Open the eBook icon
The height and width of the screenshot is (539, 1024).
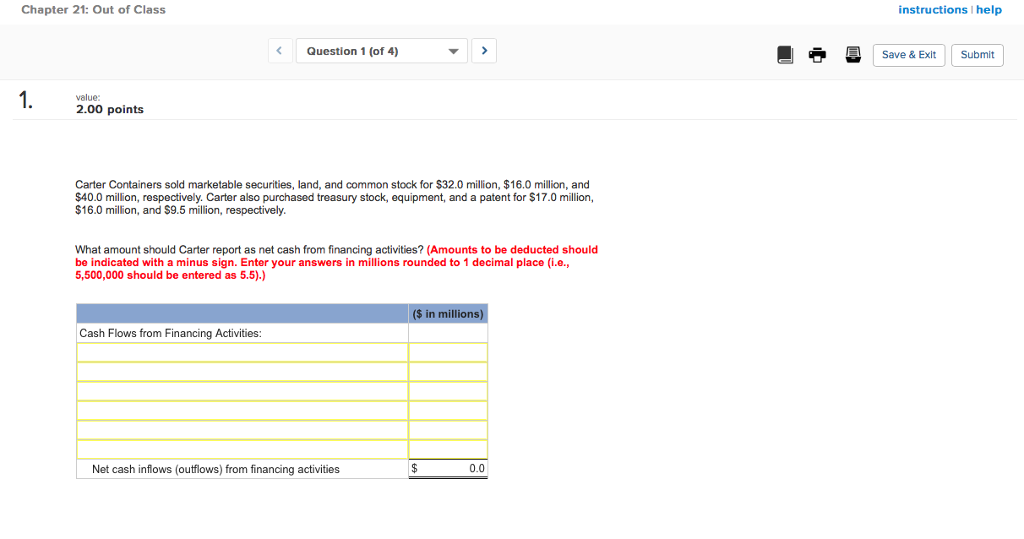pyautogui.click(x=785, y=55)
